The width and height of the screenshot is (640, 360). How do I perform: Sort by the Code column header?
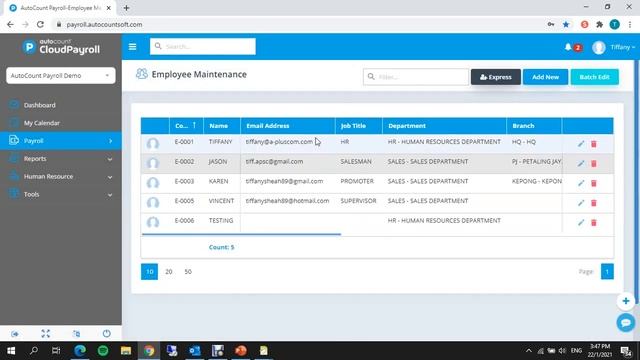click(x=186, y=126)
